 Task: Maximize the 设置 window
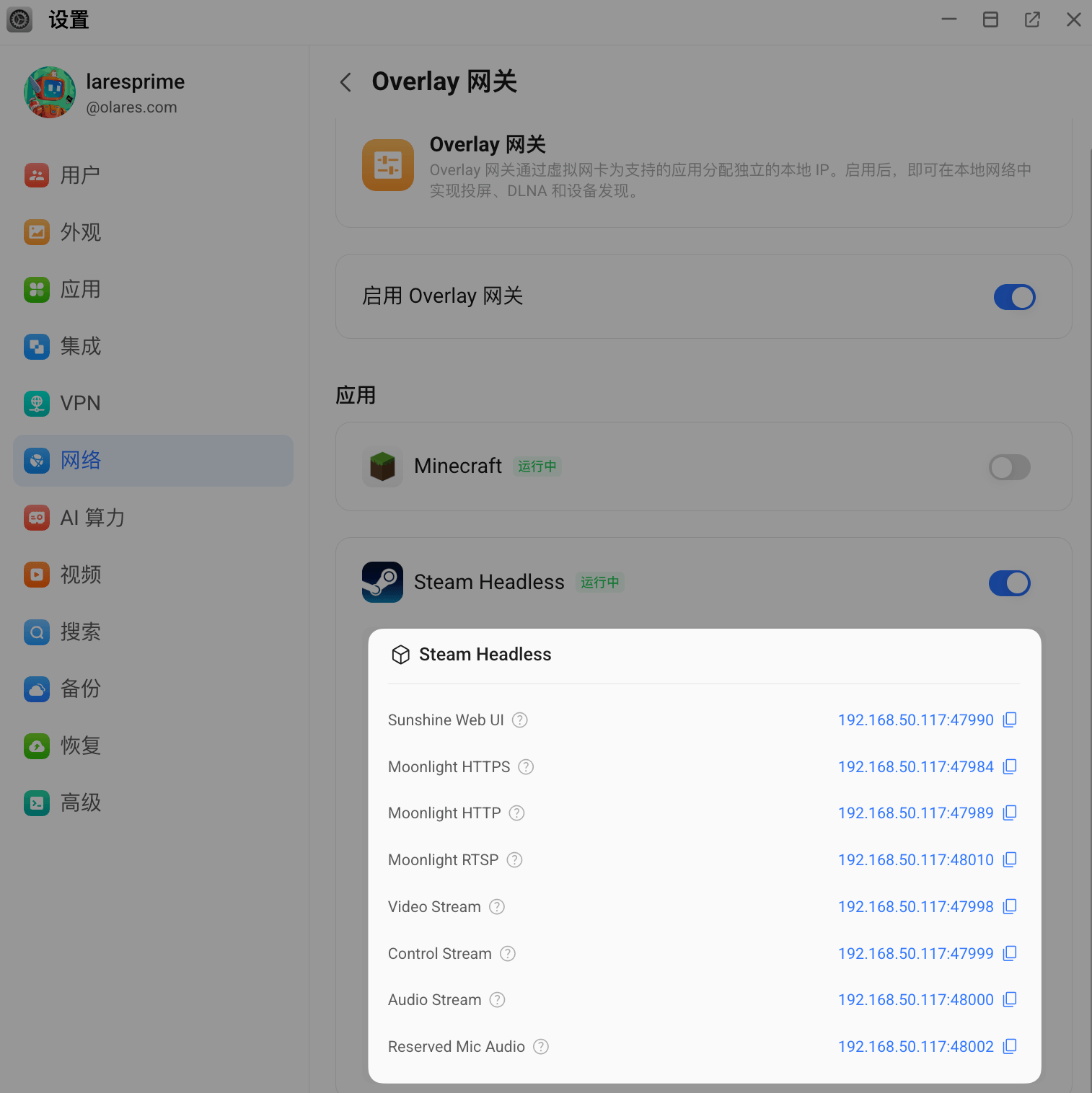click(x=991, y=19)
